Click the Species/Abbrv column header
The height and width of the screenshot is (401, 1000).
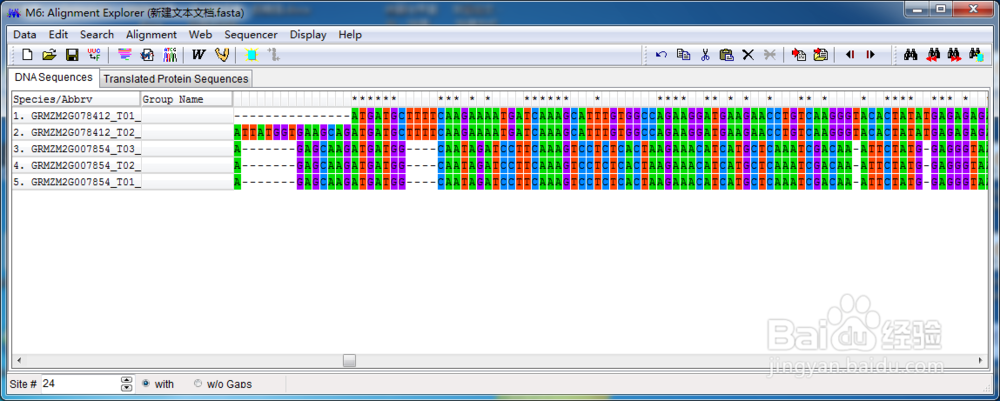click(76, 99)
